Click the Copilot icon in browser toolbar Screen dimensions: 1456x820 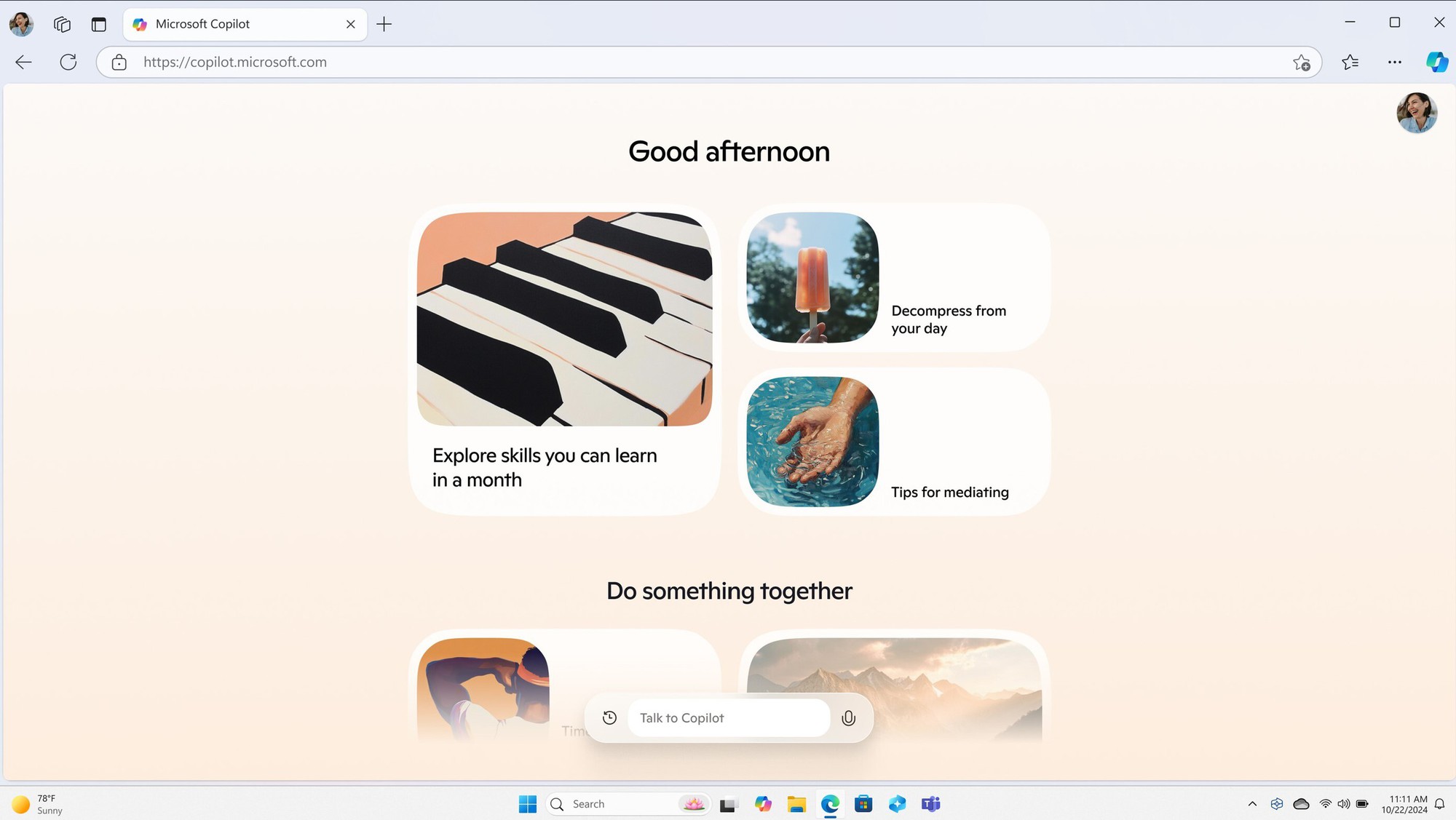[x=1437, y=62]
